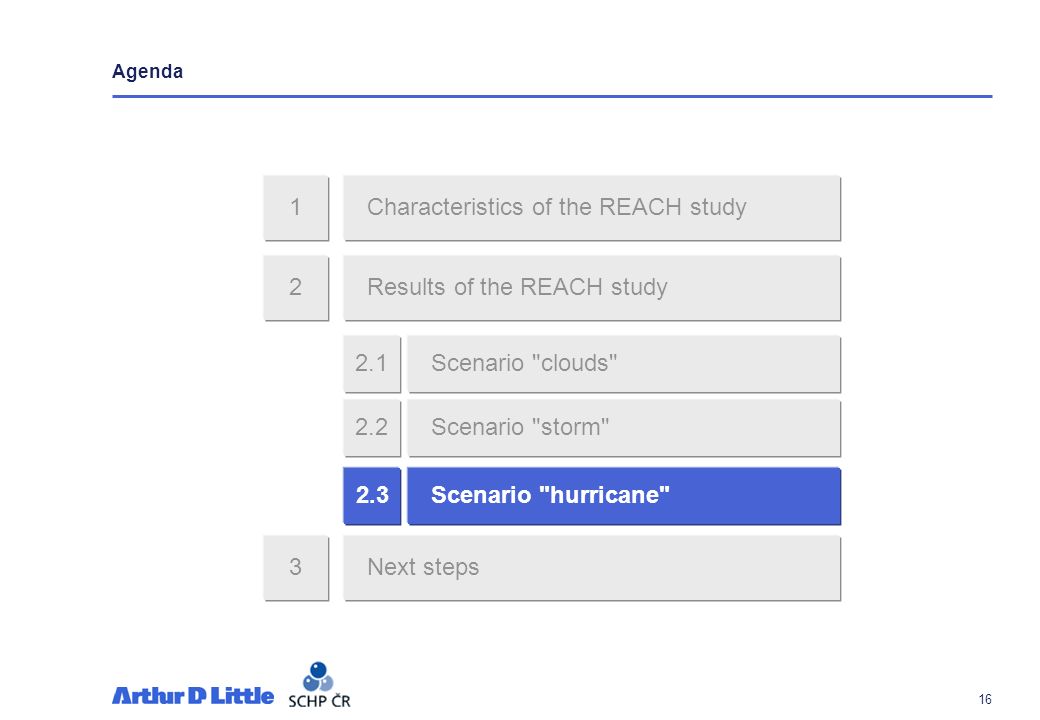This screenshot has width=1040, height=720.
Task: Click the highlighted 2.3 number box
Action: tap(372, 496)
